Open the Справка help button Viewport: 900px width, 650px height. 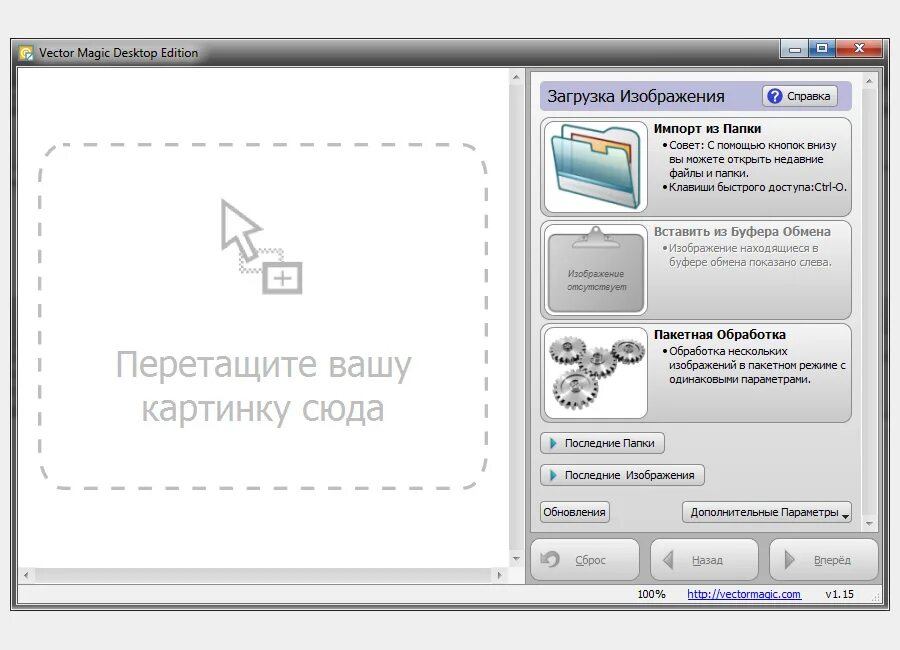tap(800, 96)
